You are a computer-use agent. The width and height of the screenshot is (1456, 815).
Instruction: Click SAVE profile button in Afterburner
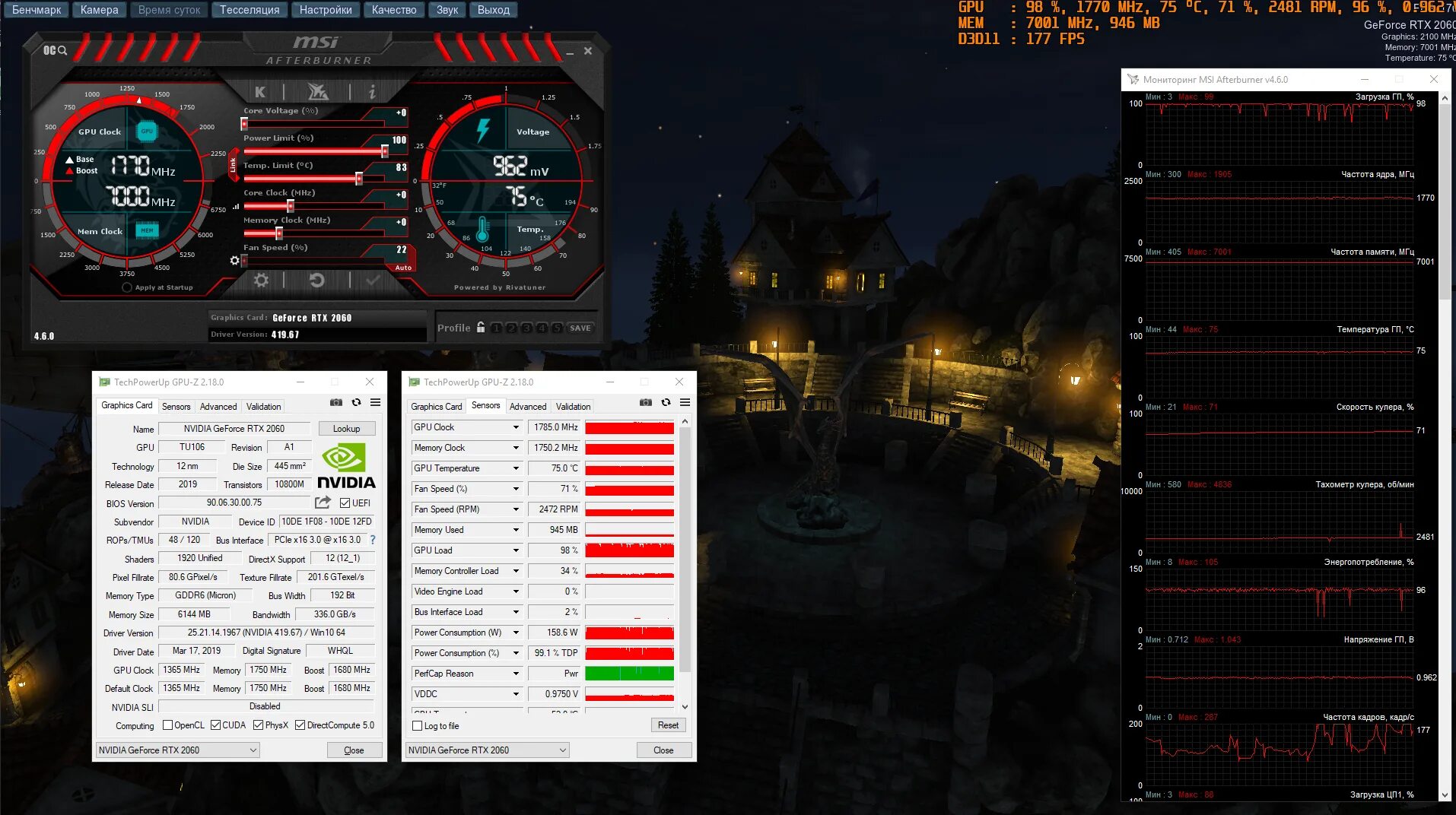[x=580, y=328]
